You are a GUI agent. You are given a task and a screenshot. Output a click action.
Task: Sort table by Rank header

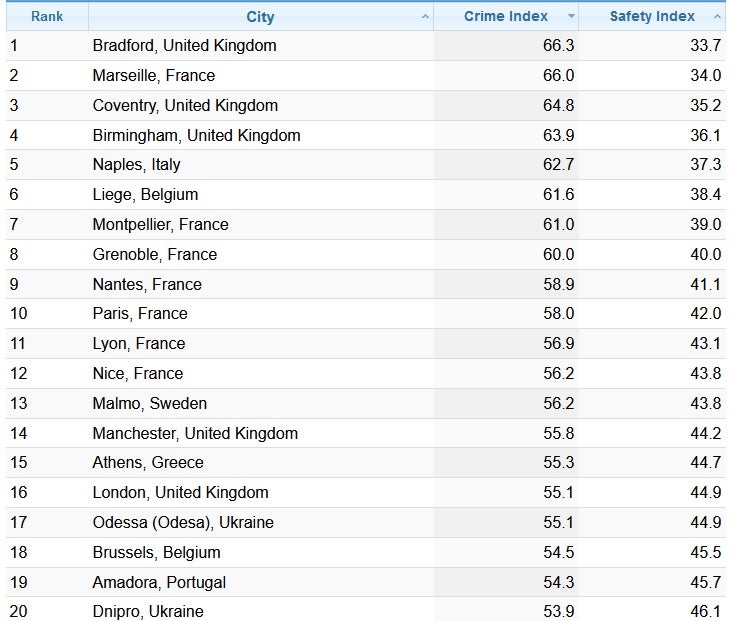click(x=47, y=17)
